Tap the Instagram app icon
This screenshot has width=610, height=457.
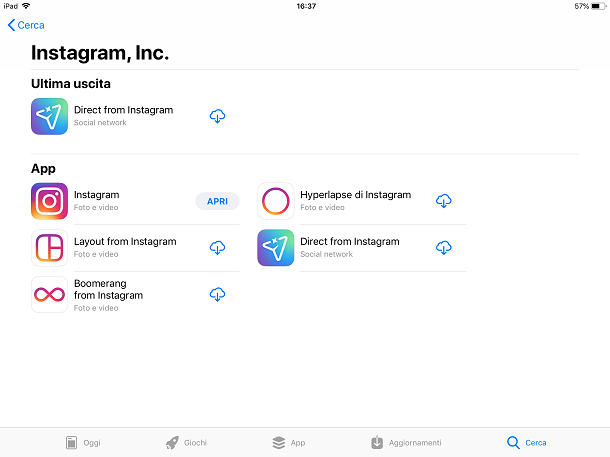tap(49, 201)
